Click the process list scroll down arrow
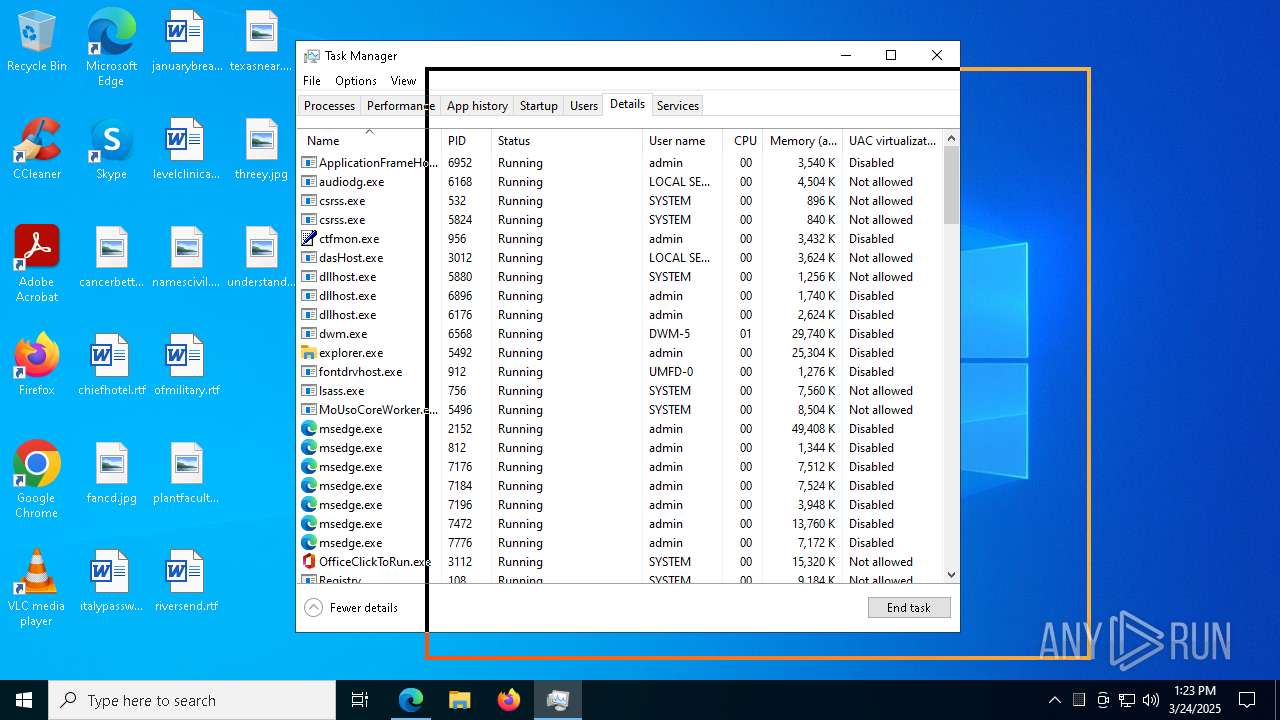 pyautogui.click(x=951, y=575)
